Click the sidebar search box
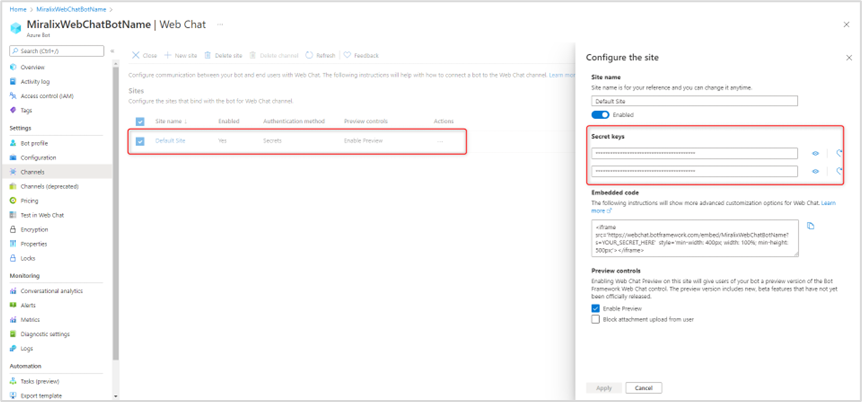Screen dimensions: 862x402 (57, 51)
